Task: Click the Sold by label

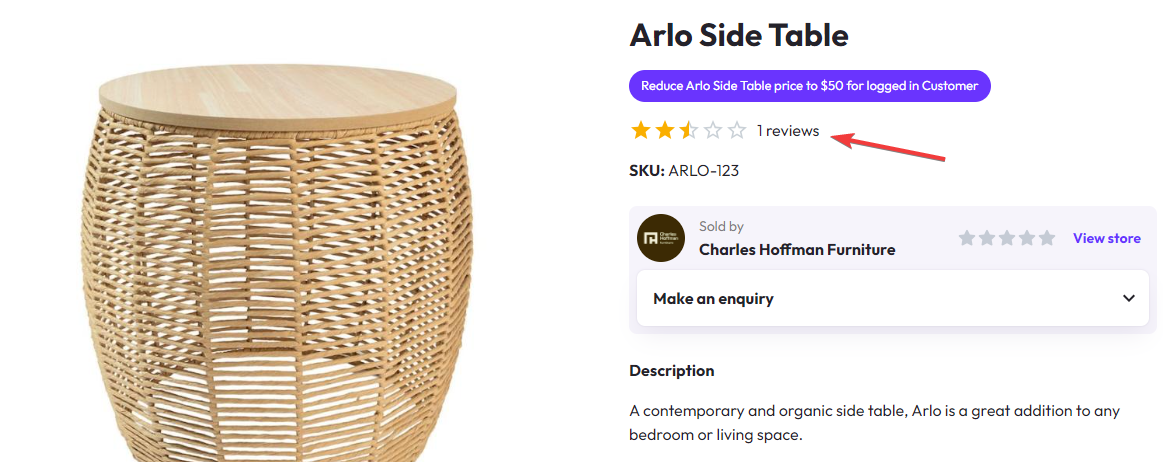Action: click(x=721, y=227)
